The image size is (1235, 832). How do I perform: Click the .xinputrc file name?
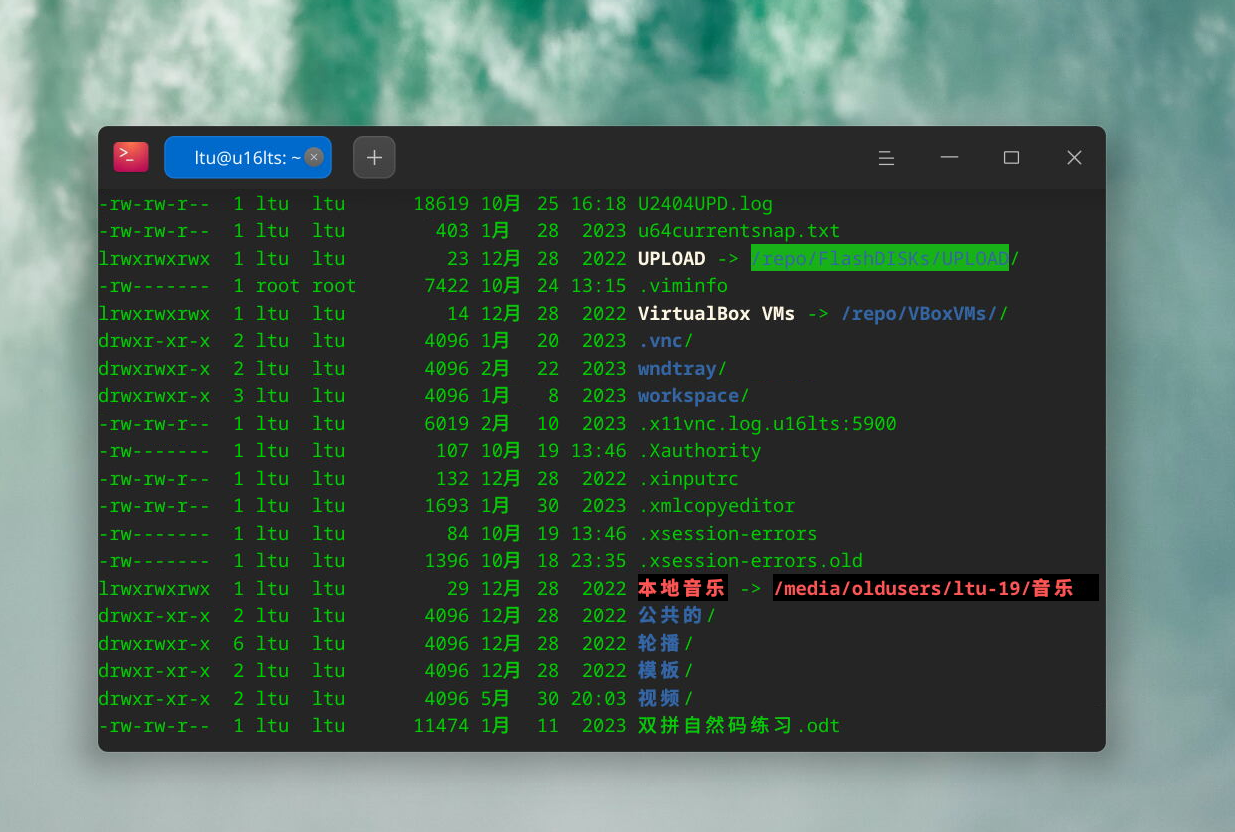pos(689,479)
